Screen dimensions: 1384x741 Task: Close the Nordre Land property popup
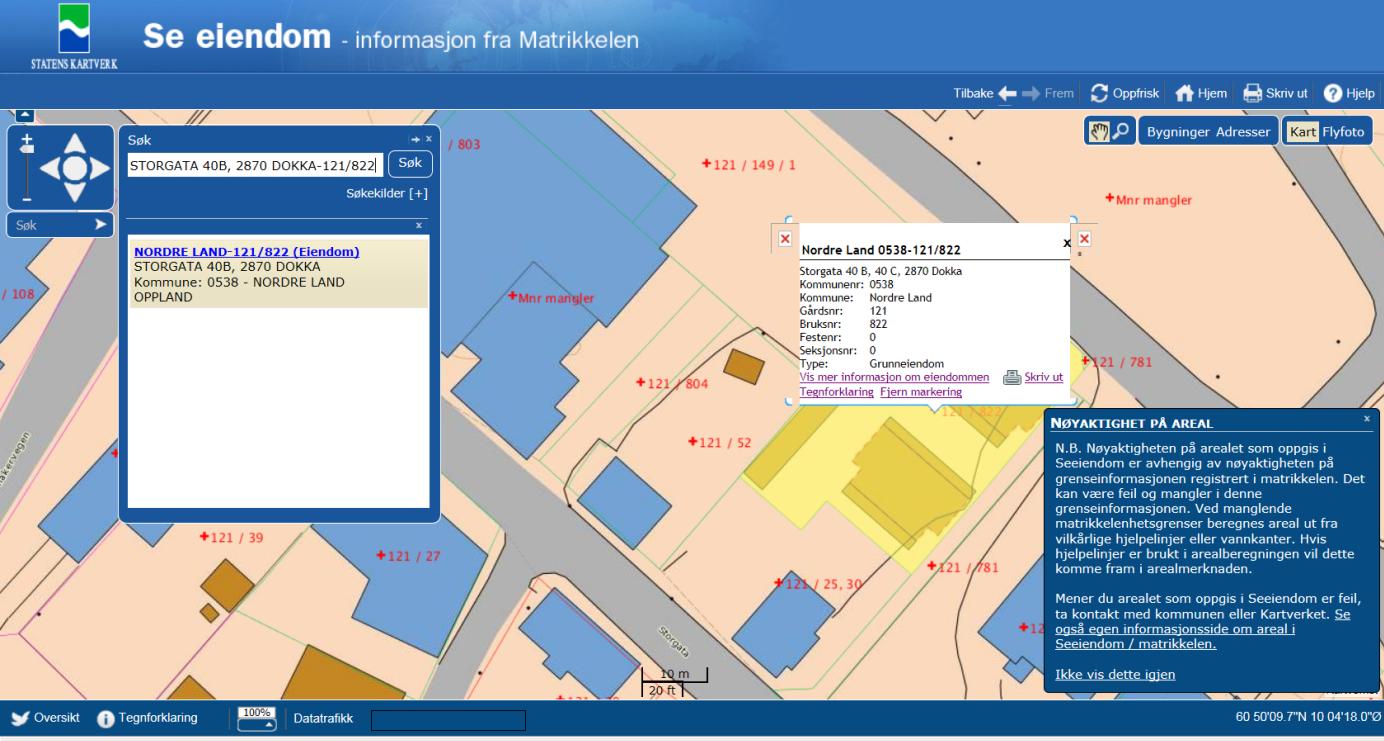coord(1066,243)
